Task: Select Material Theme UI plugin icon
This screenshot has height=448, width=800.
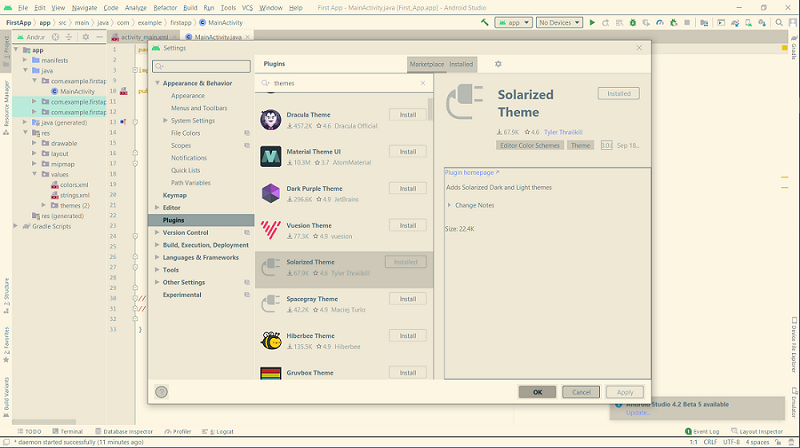Action: 270,157
